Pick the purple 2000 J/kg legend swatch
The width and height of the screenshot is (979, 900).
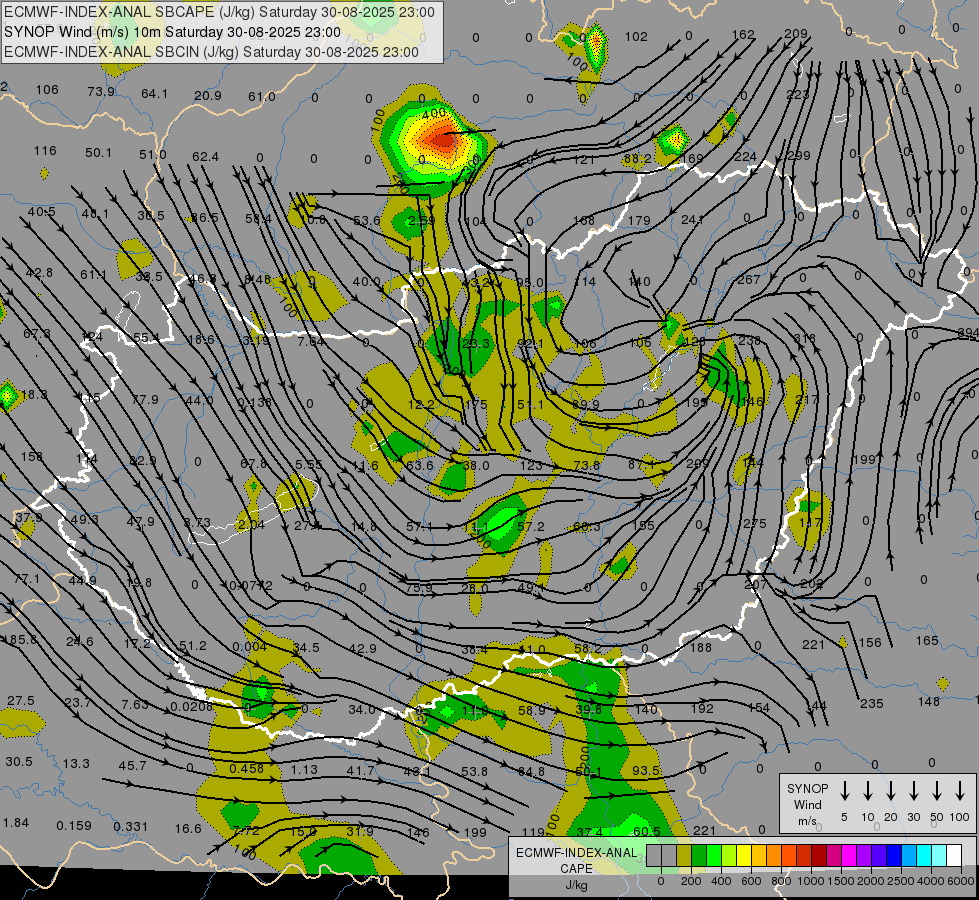coord(863,856)
